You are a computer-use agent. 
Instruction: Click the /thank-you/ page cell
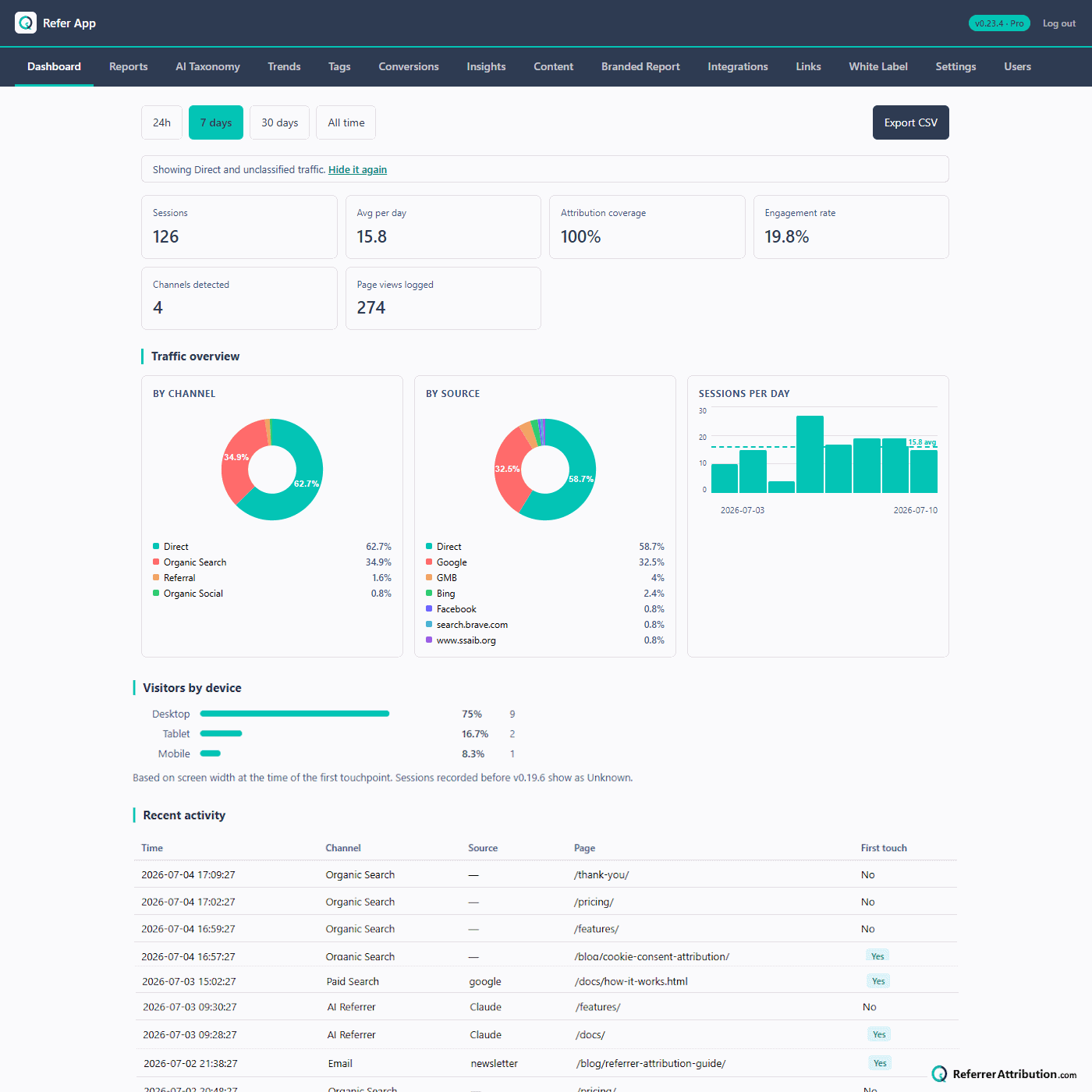601,874
